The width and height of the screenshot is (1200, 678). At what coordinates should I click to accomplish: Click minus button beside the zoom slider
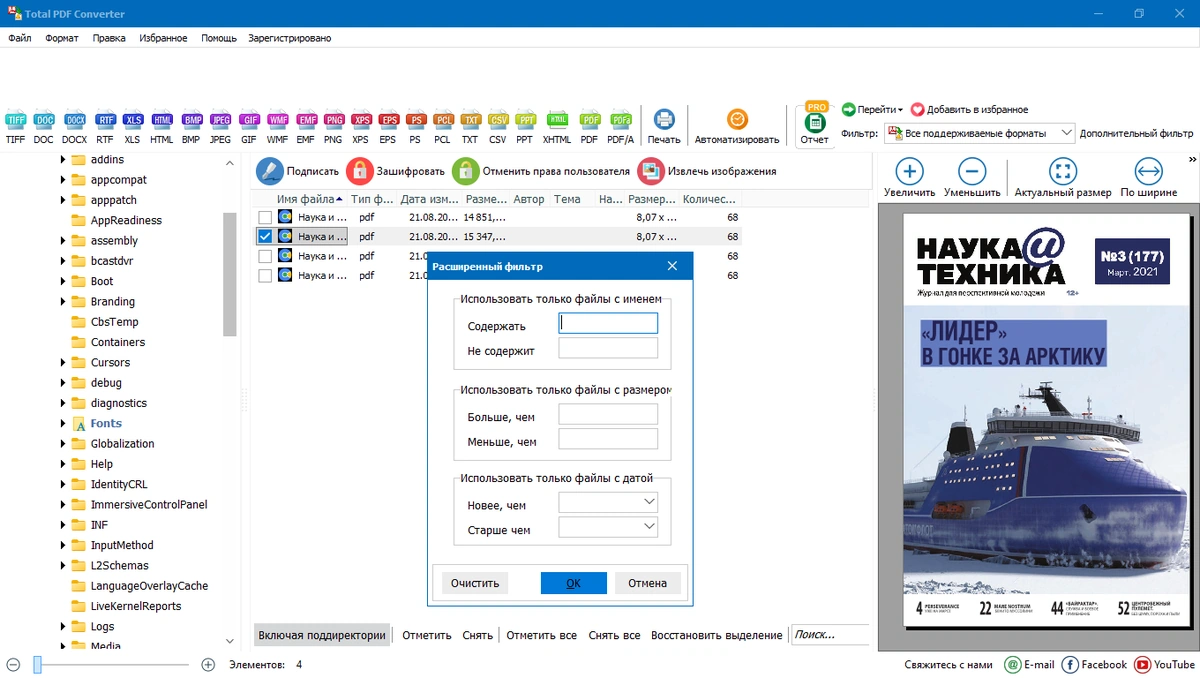pos(13,664)
